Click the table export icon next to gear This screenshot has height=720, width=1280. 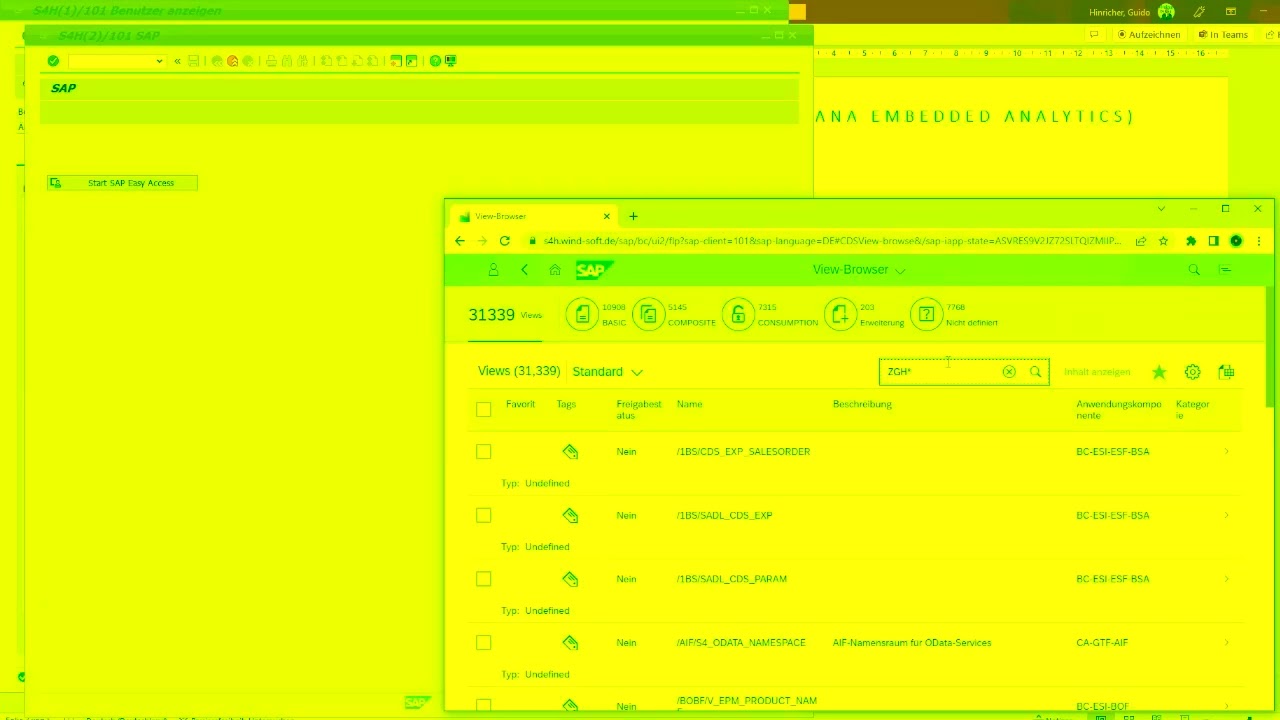(x=1226, y=372)
